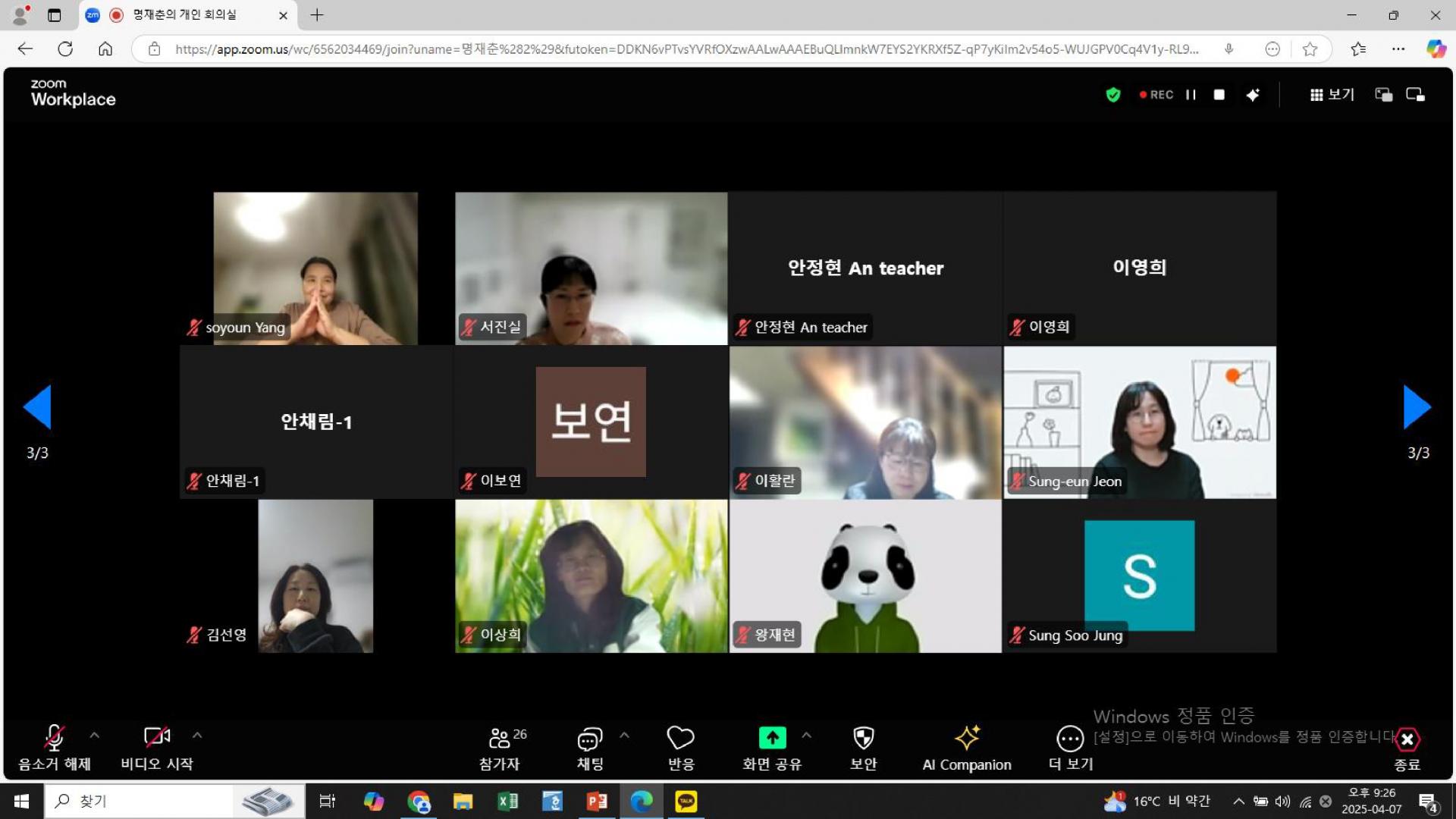Screen dimensions: 1456x819
Task: Expand audio options chevron next to 음소거 해제
Action: [94, 735]
